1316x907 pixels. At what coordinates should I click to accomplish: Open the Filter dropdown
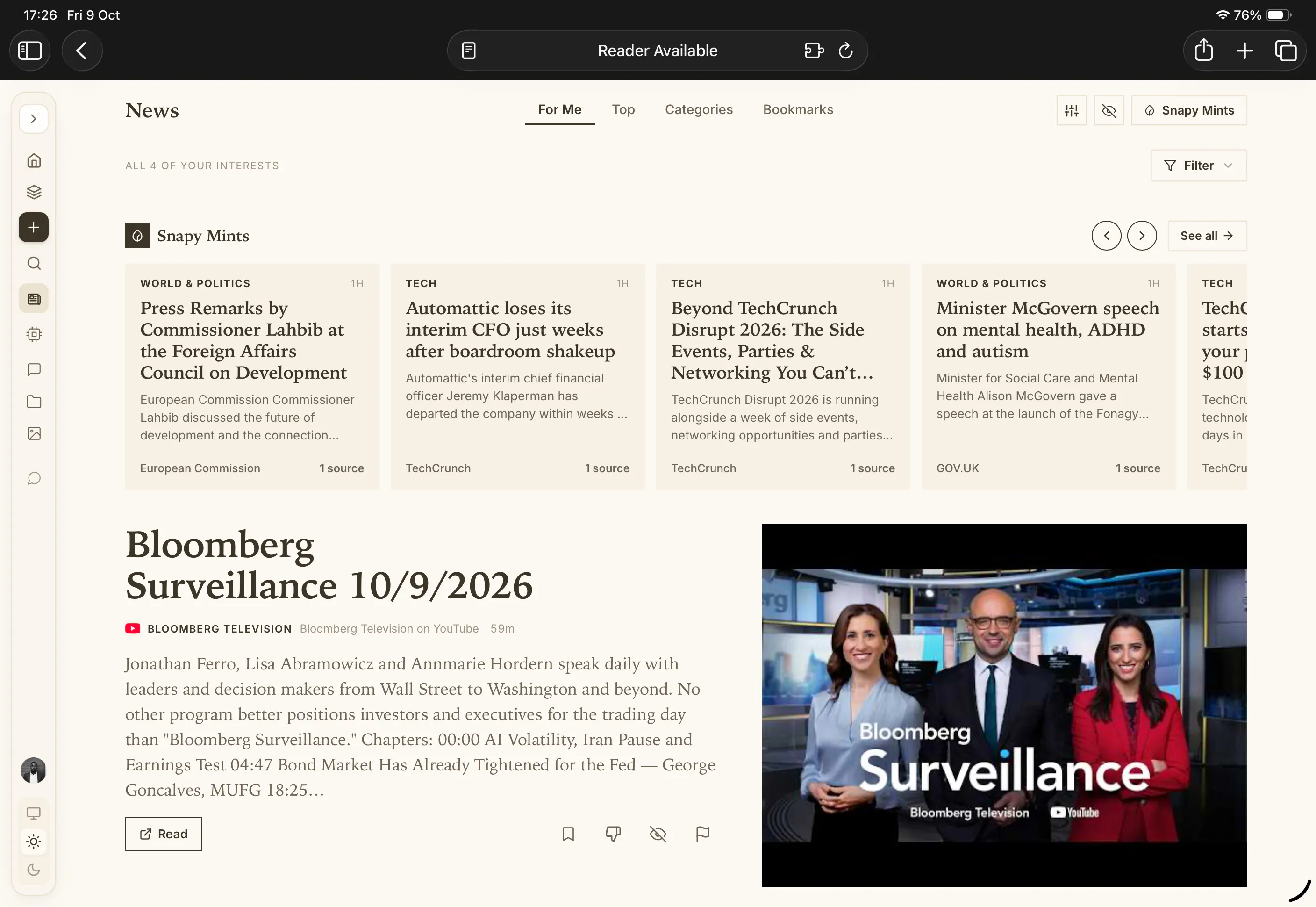pyautogui.click(x=1198, y=166)
